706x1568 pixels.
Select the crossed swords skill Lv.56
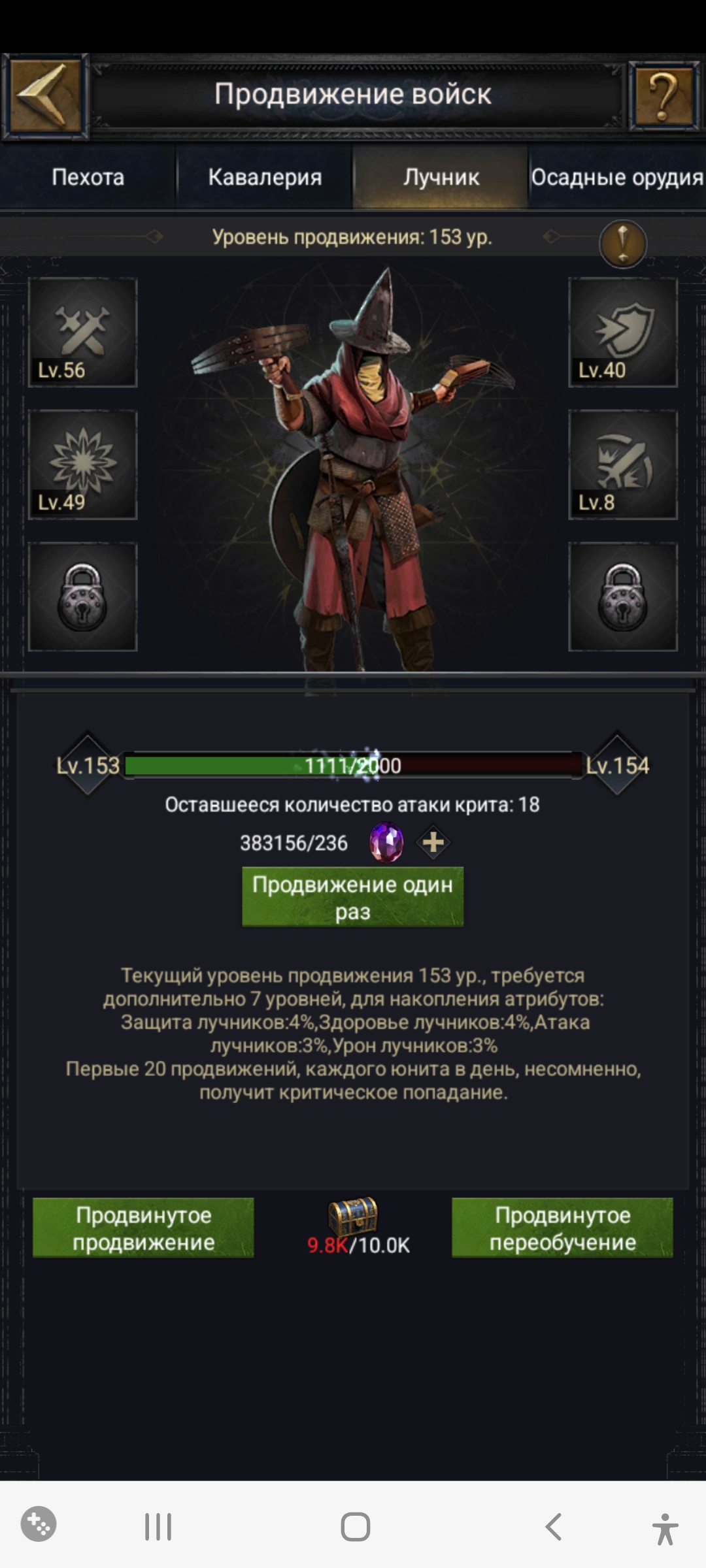pos(82,332)
